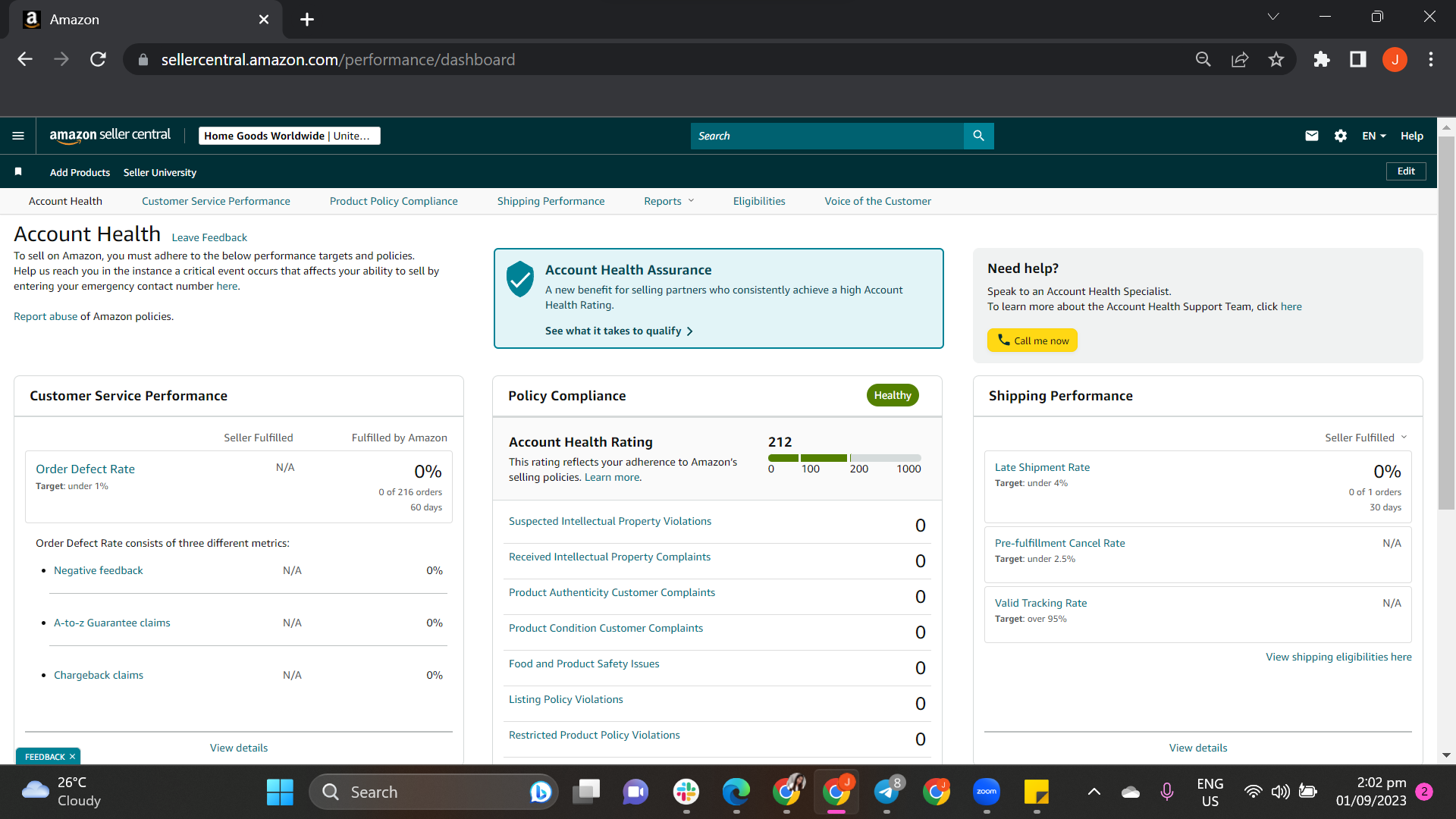Open the Report abuse link

click(x=45, y=316)
